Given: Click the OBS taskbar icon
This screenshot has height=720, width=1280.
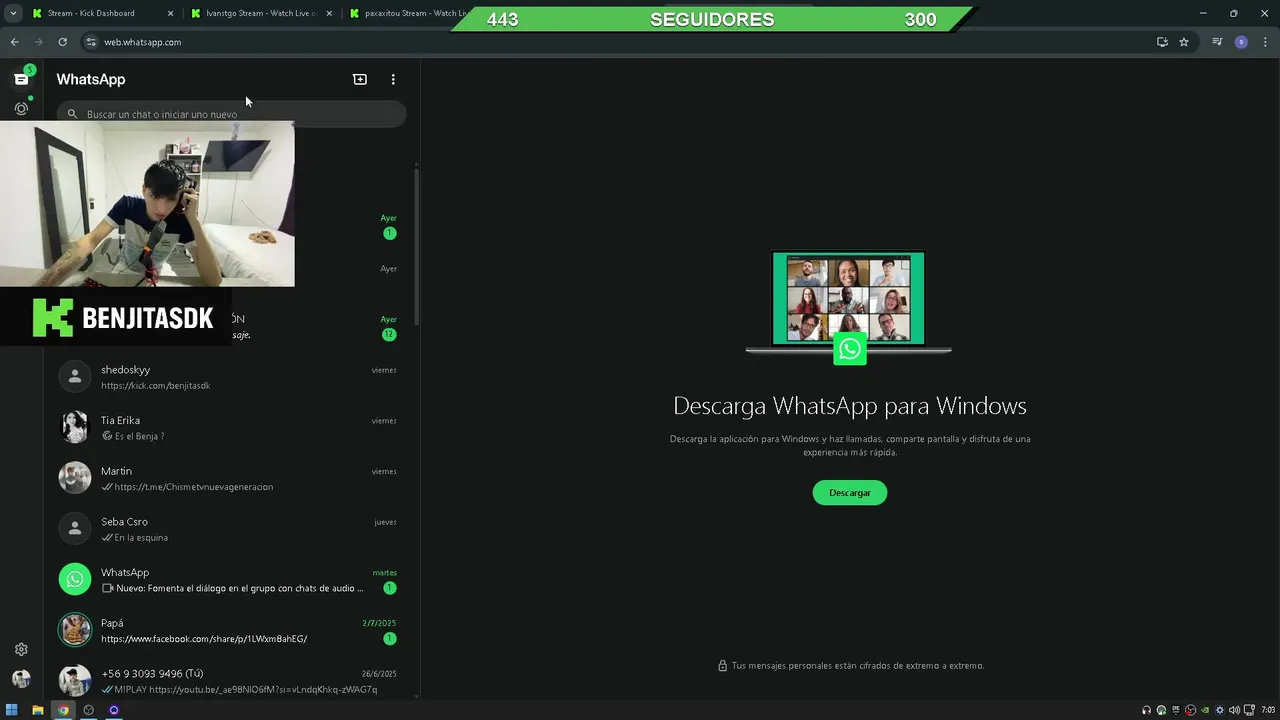Looking at the screenshot, I should pyautogui.click(x=88, y=710).
